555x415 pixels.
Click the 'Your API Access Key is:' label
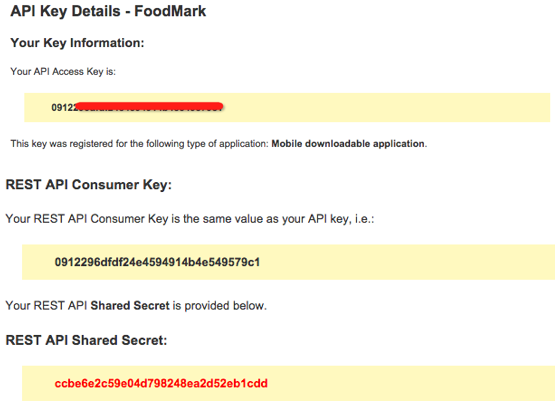63,72
